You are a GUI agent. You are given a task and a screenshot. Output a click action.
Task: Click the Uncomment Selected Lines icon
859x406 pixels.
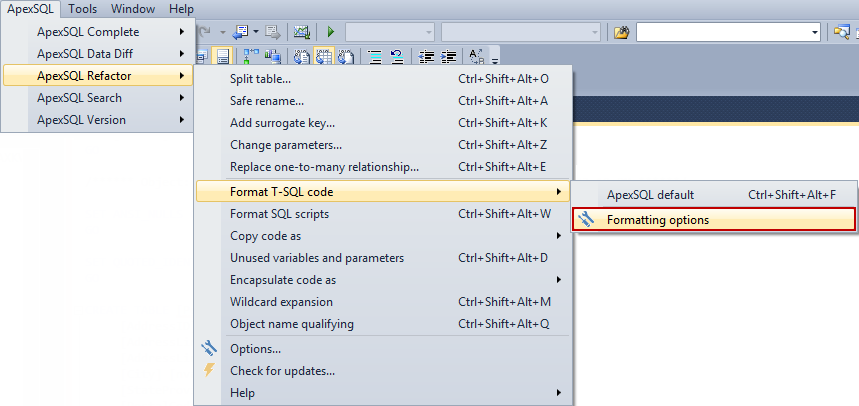click(x=397, y=56)
